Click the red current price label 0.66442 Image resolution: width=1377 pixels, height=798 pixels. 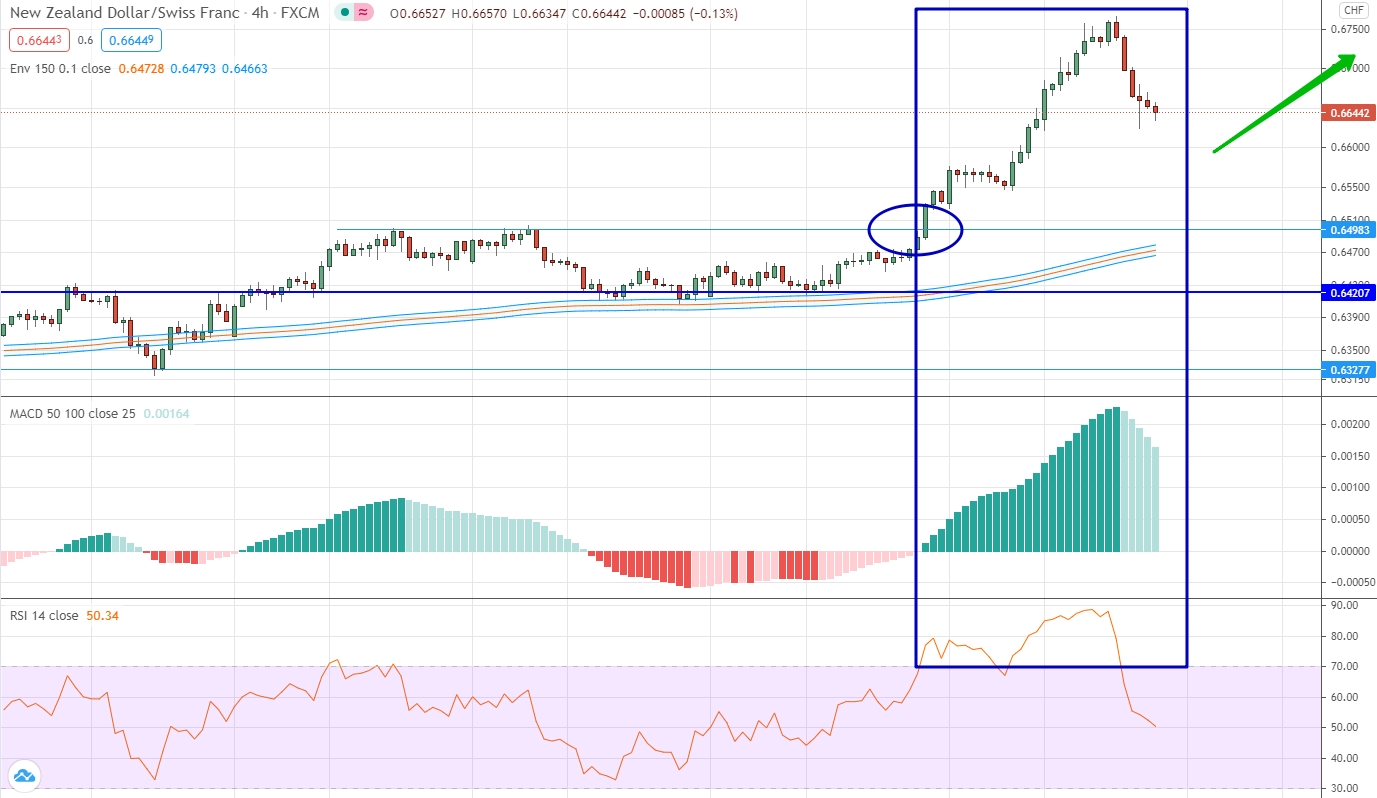[x=1347, y=113]
